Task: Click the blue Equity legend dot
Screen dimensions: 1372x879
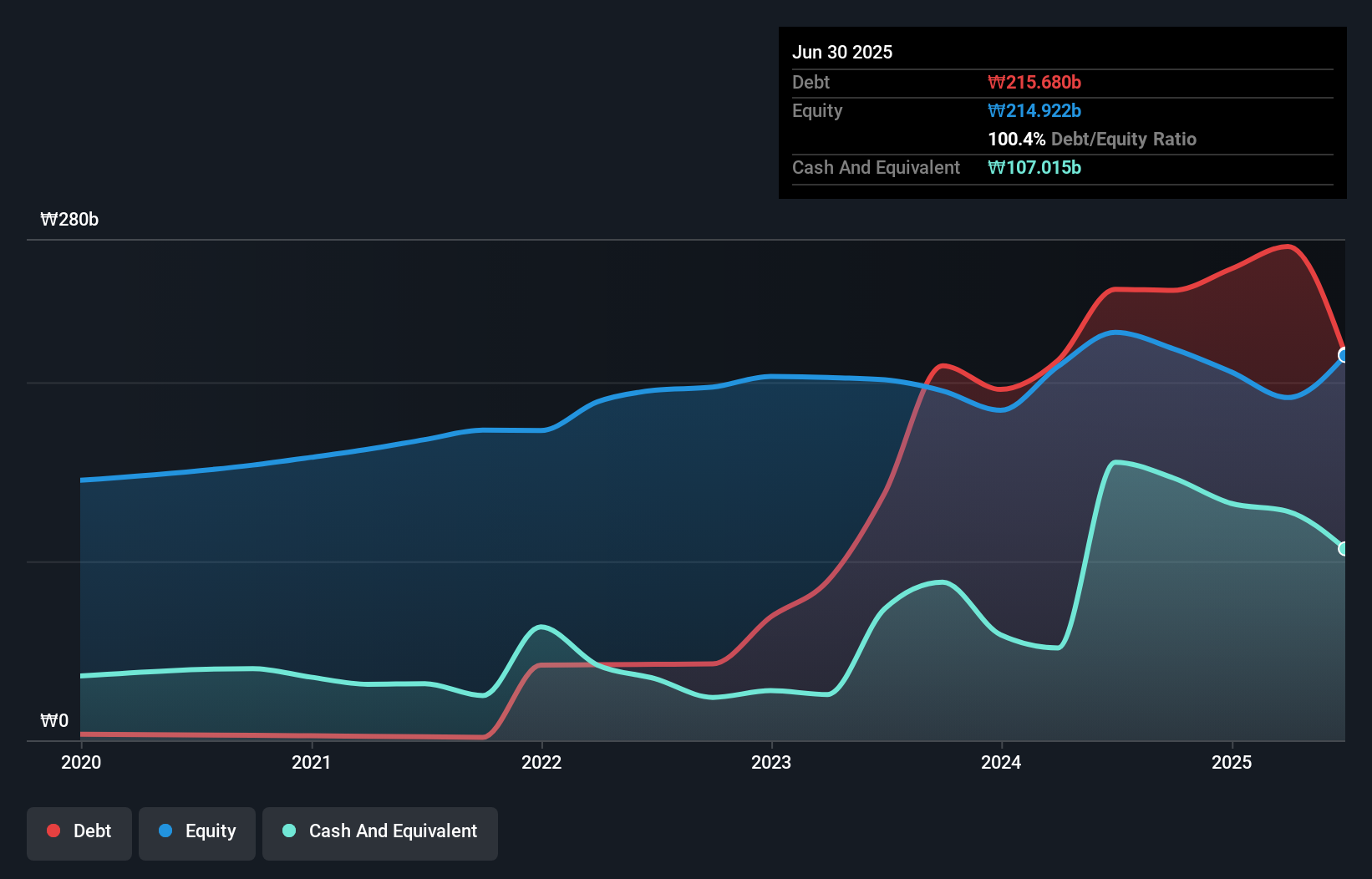Action: click(x=166, y=831)
